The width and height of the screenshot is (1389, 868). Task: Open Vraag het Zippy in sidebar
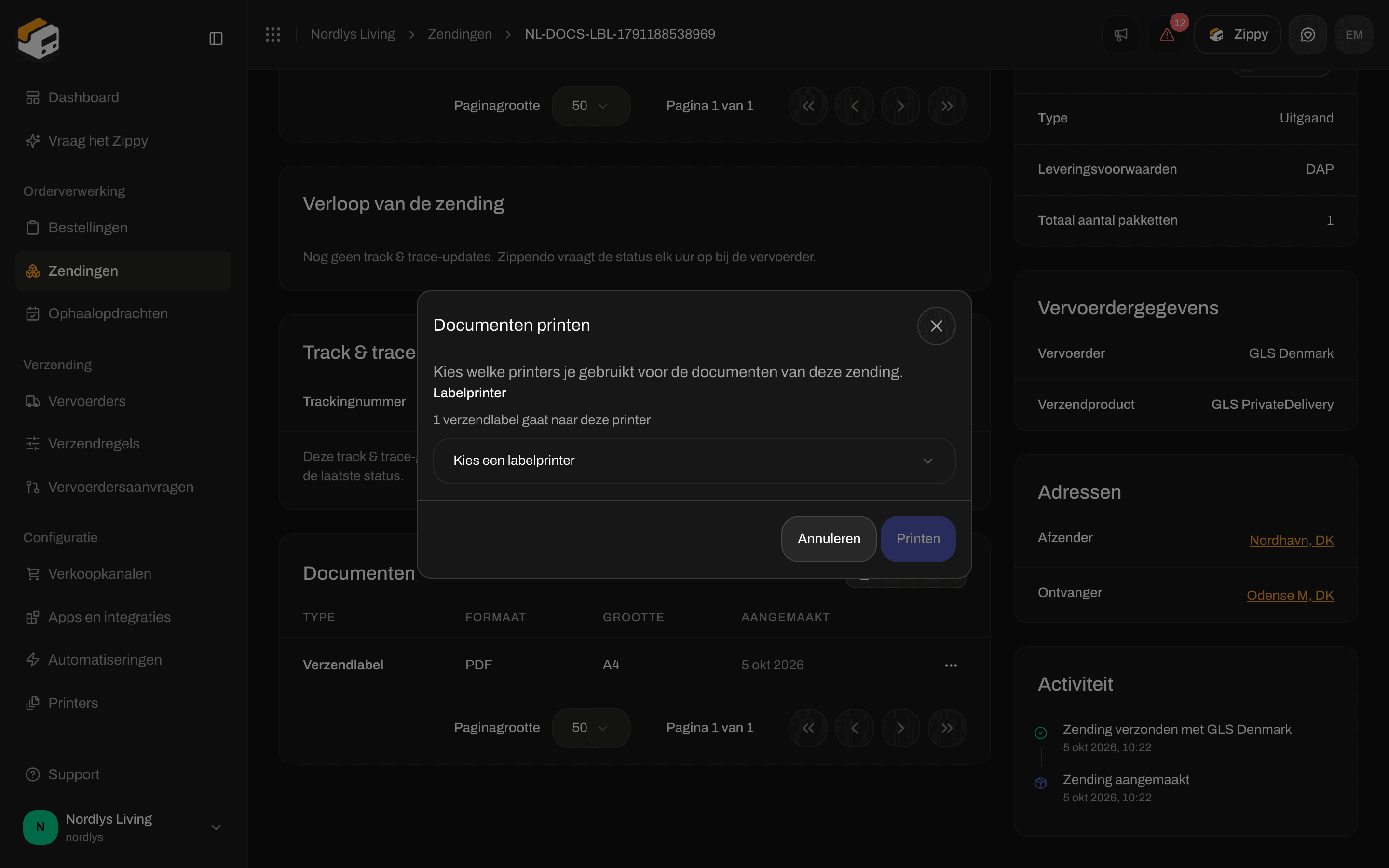pyautogui.click(x=123, y=141)
